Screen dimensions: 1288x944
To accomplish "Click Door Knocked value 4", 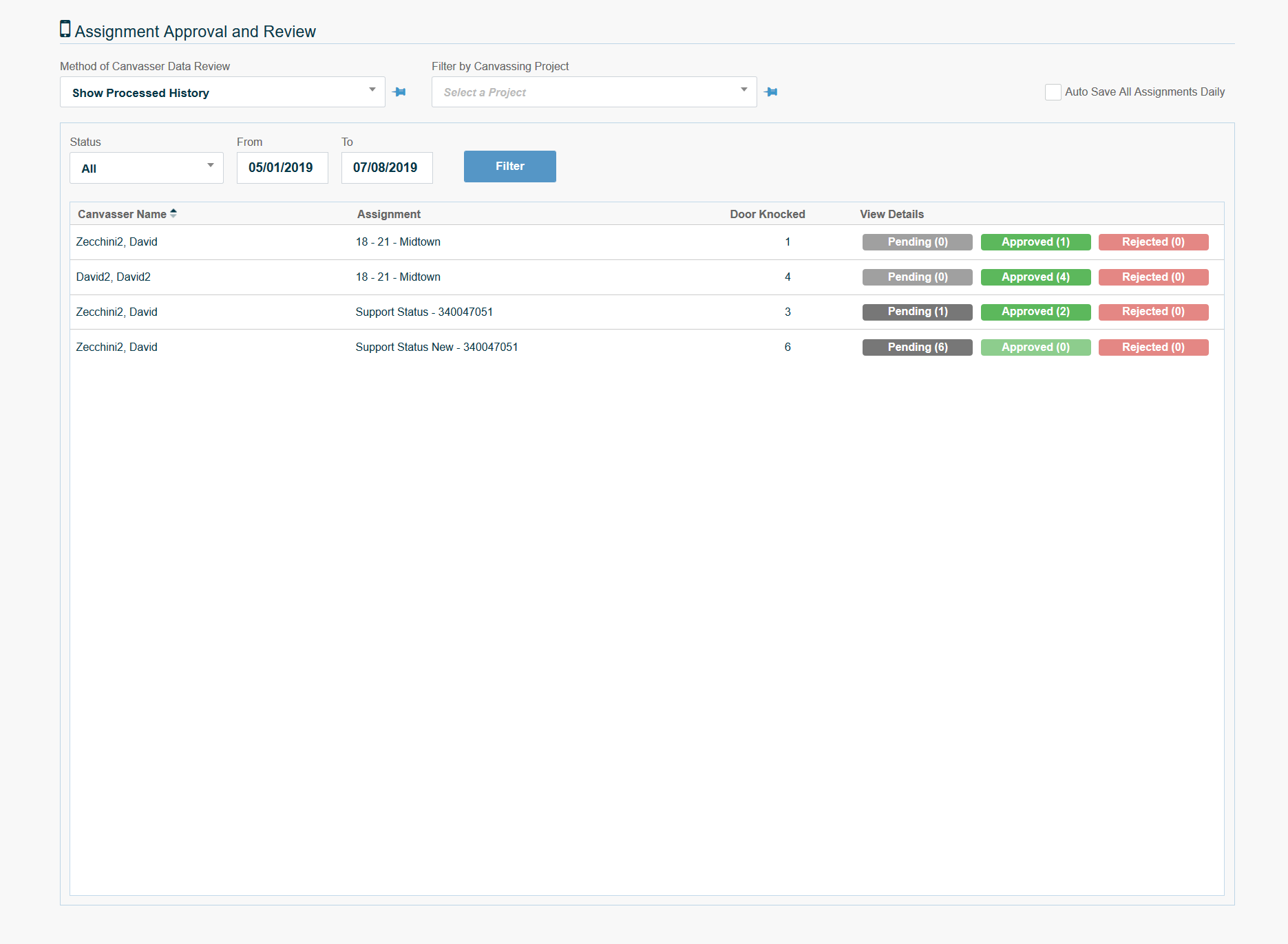I will coord(788,277).
